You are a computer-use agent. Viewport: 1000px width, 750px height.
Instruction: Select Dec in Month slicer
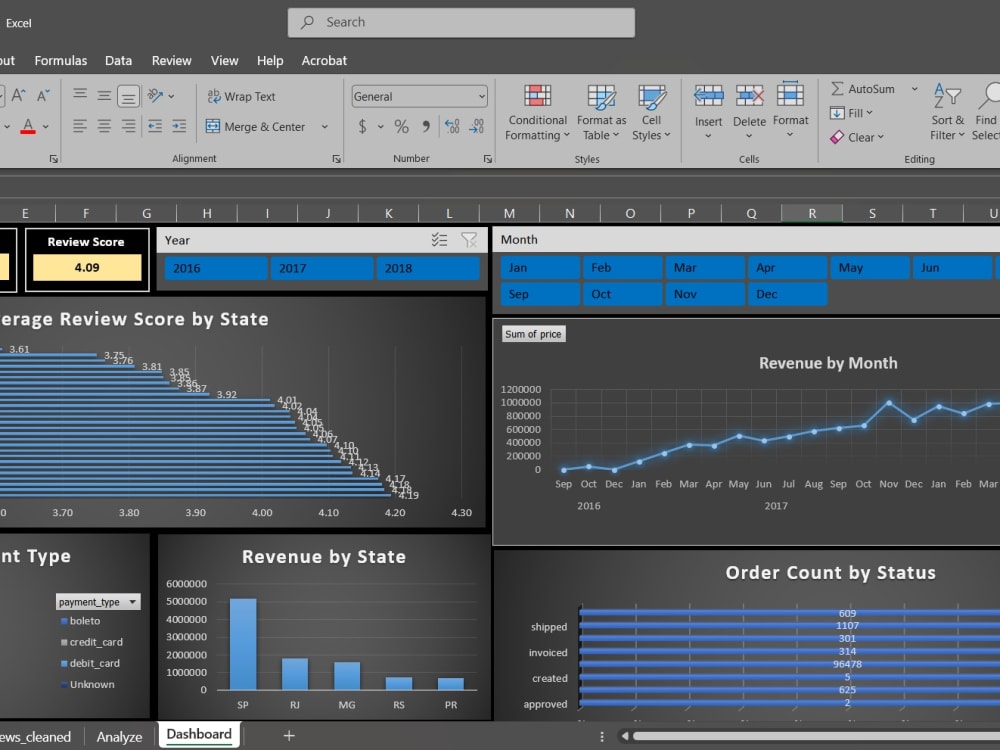pos(788,294)
